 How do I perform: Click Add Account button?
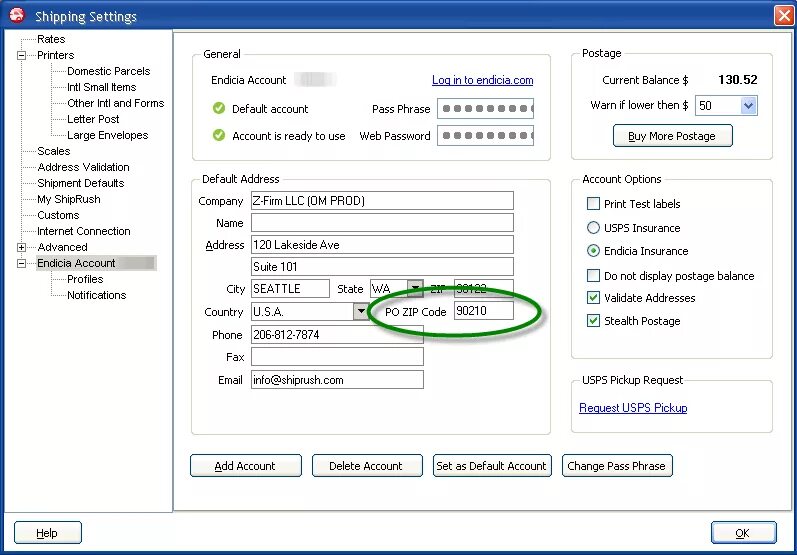[246, 466]
